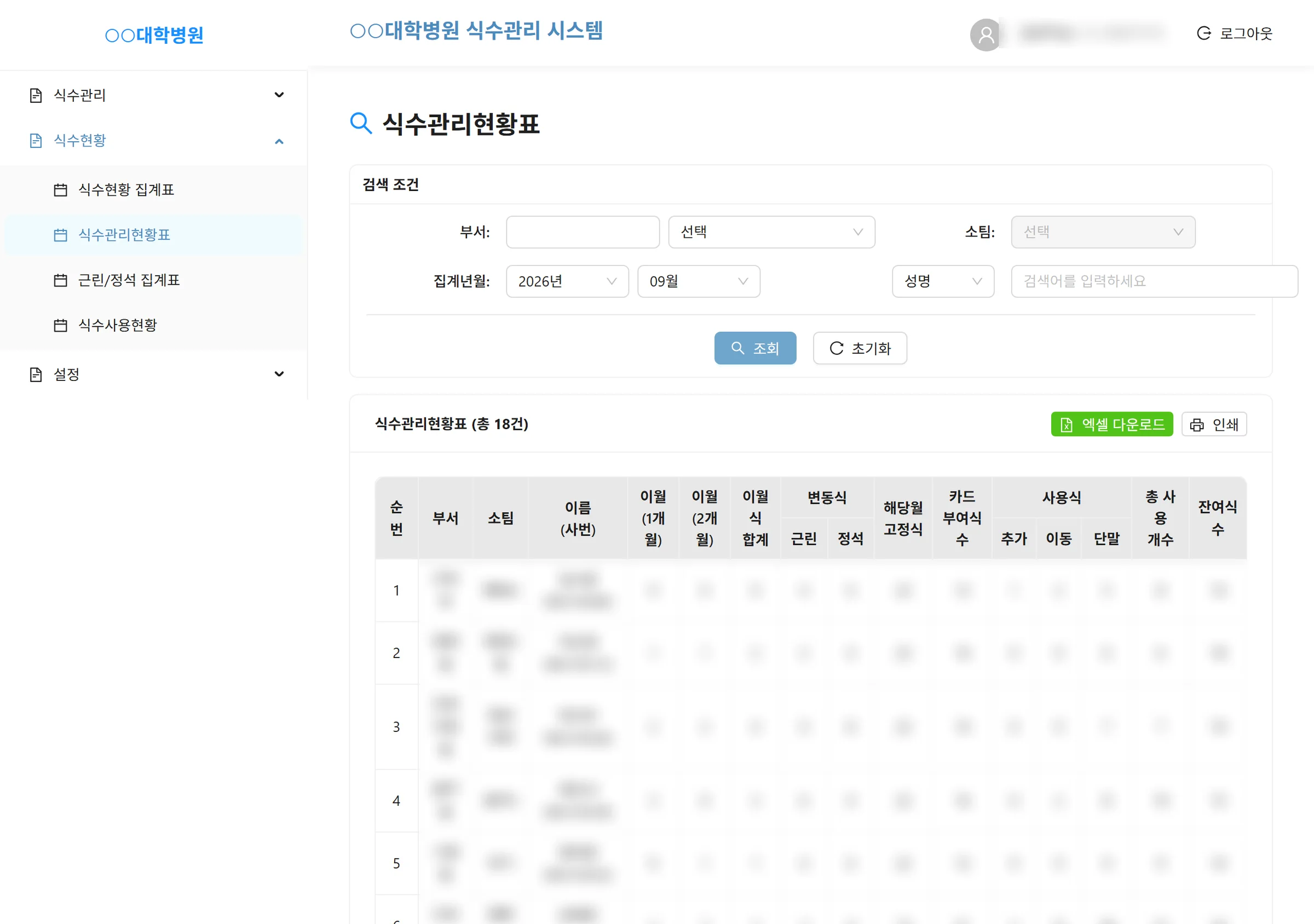
Task: Click the 인쇄 print button
Action: tap(1214, 424)
